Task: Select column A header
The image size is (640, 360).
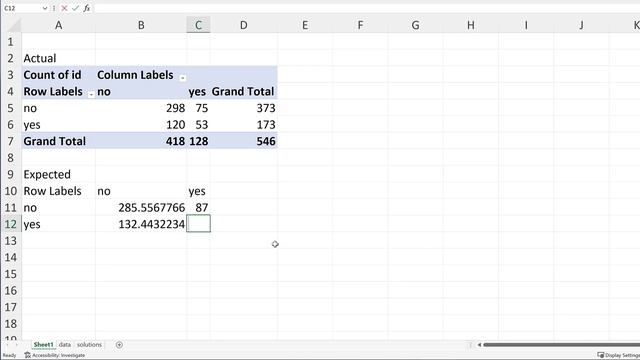Action: click(x=58, y=25)
